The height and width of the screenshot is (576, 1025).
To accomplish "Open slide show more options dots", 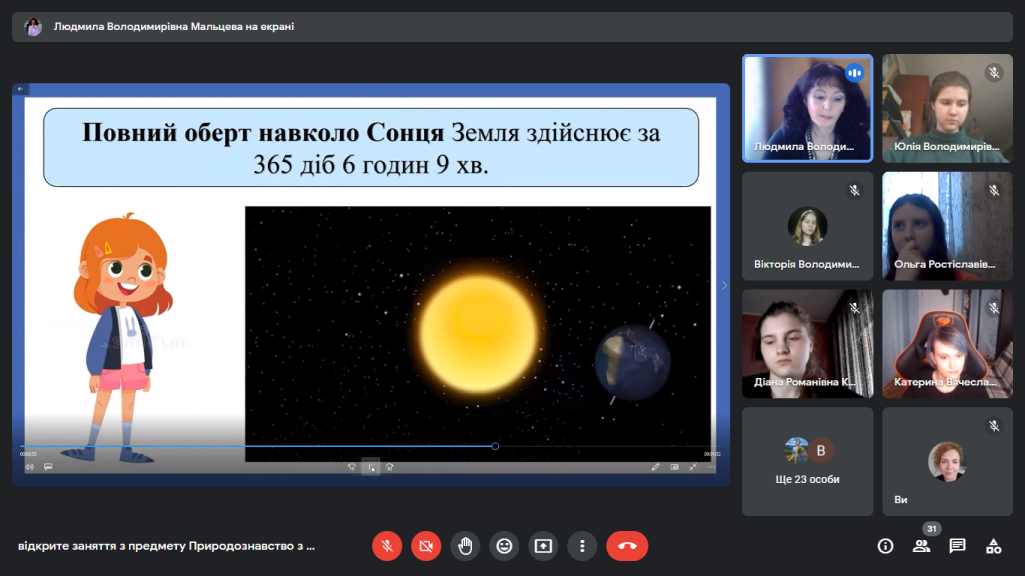I will pyautogui.click(x=711, y=467).
